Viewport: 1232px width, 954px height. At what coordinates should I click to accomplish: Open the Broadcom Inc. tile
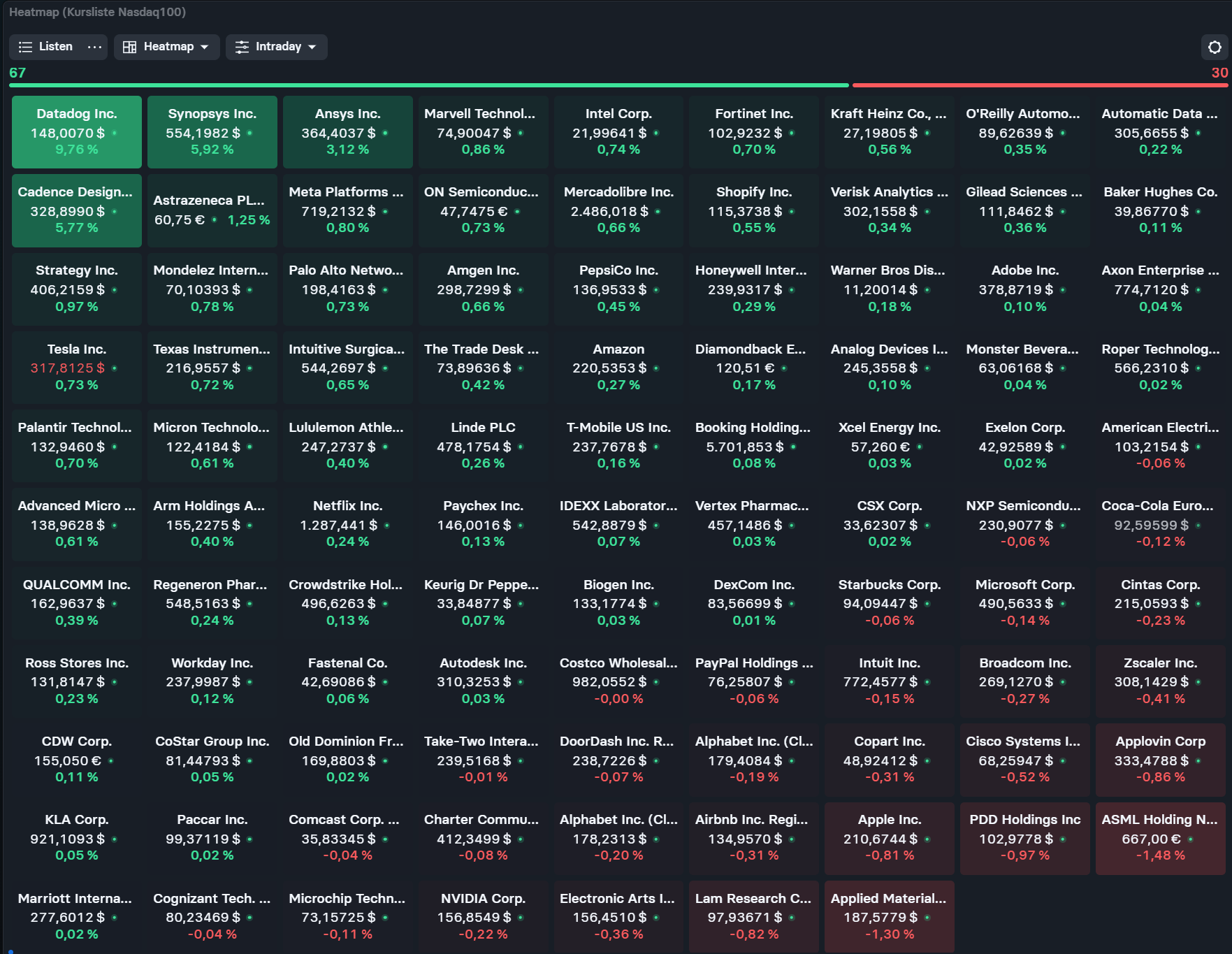(1025, 681)
